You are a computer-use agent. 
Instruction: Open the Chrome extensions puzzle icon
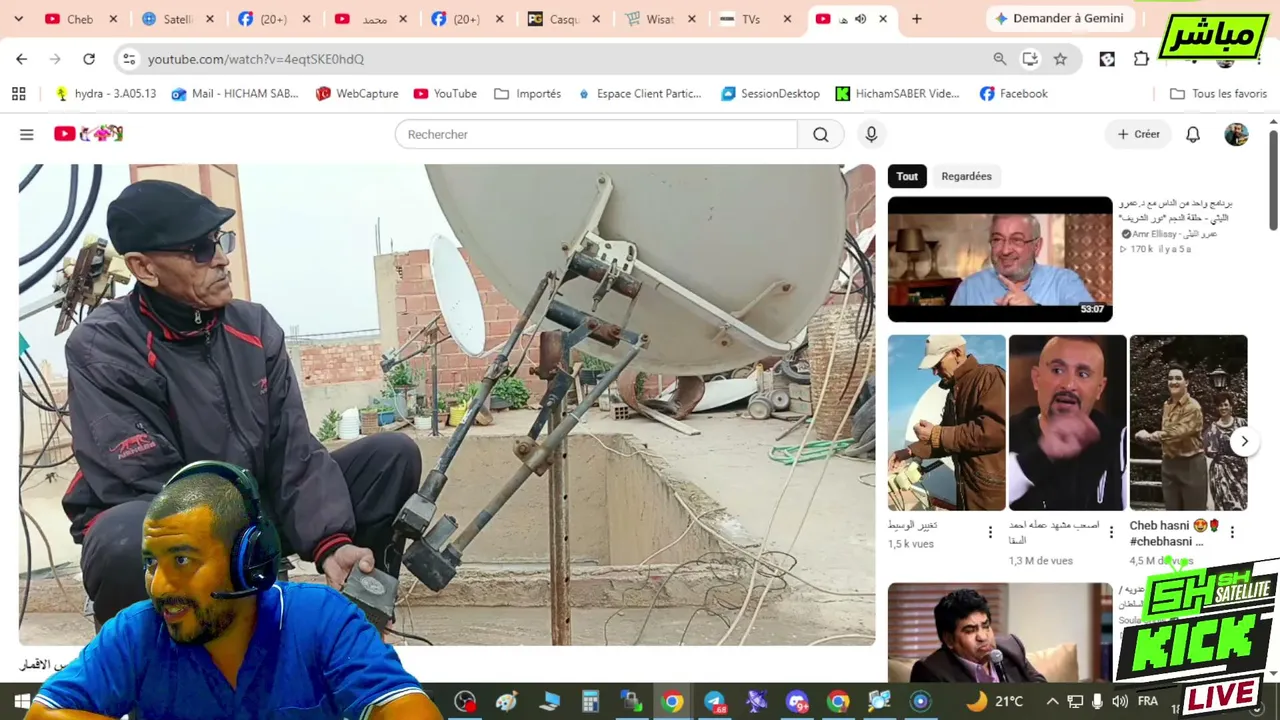1141,59
